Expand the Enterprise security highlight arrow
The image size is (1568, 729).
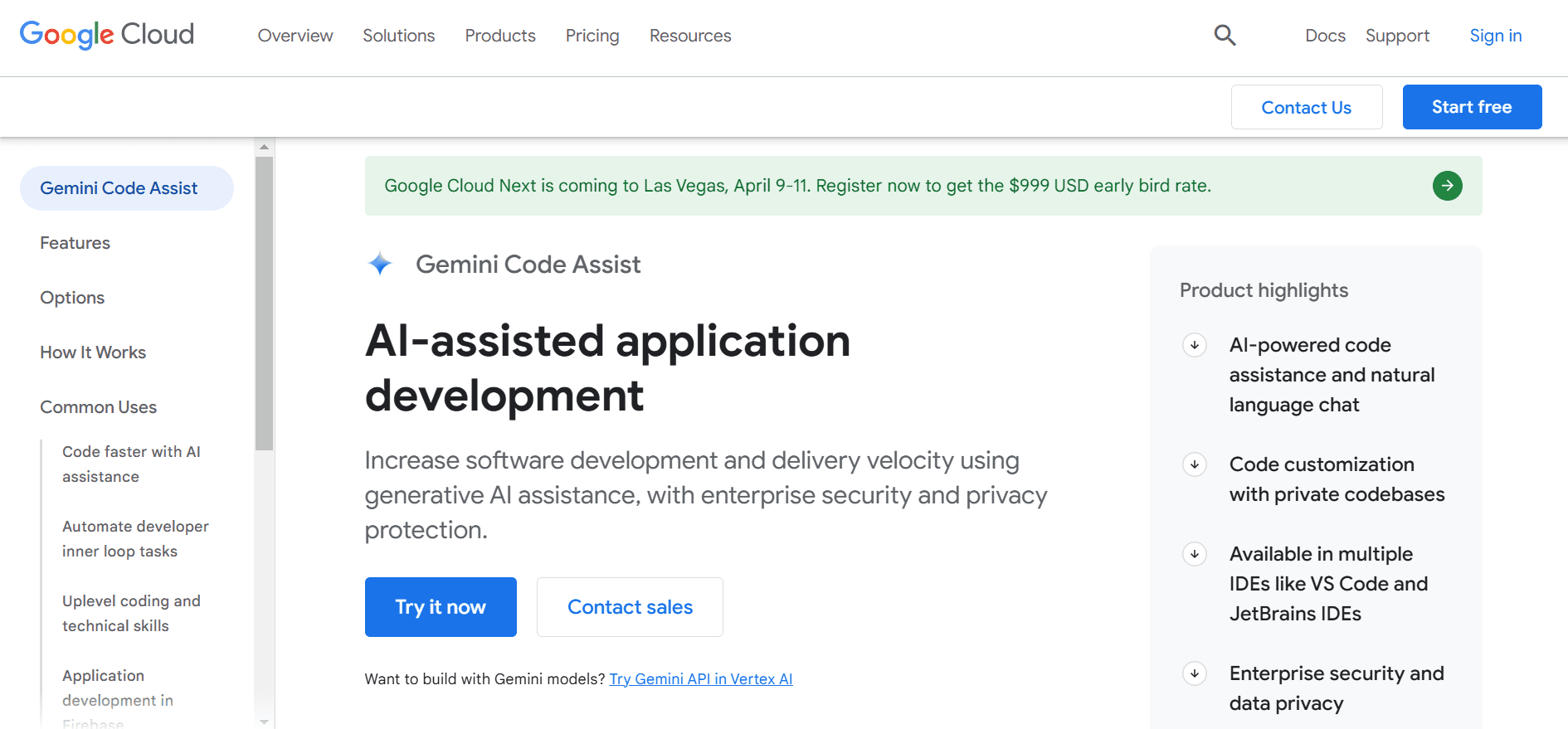(1195, 673)
